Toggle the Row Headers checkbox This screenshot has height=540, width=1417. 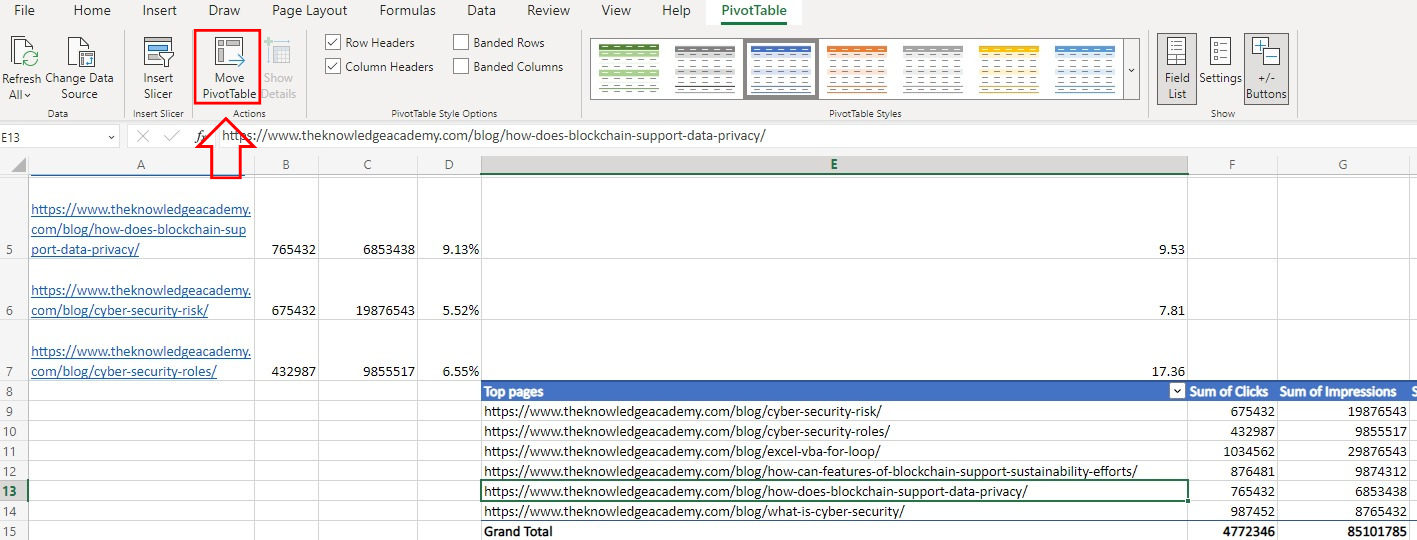pyautogui.click(x=333, y=43)
